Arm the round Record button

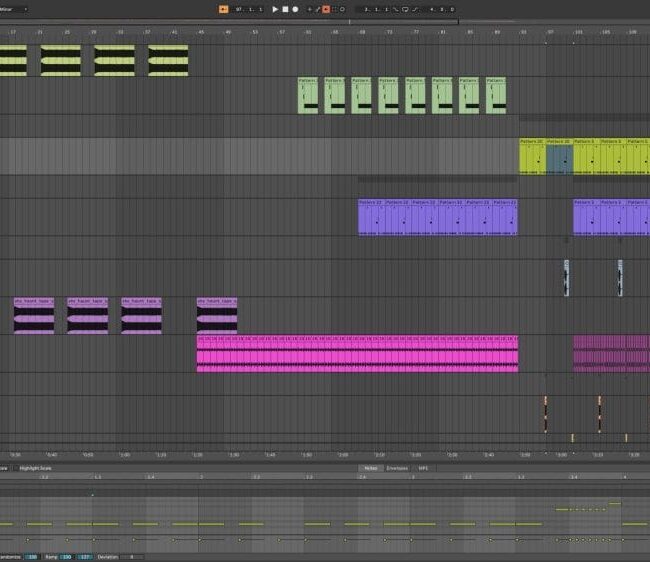[x=295, y=9]
